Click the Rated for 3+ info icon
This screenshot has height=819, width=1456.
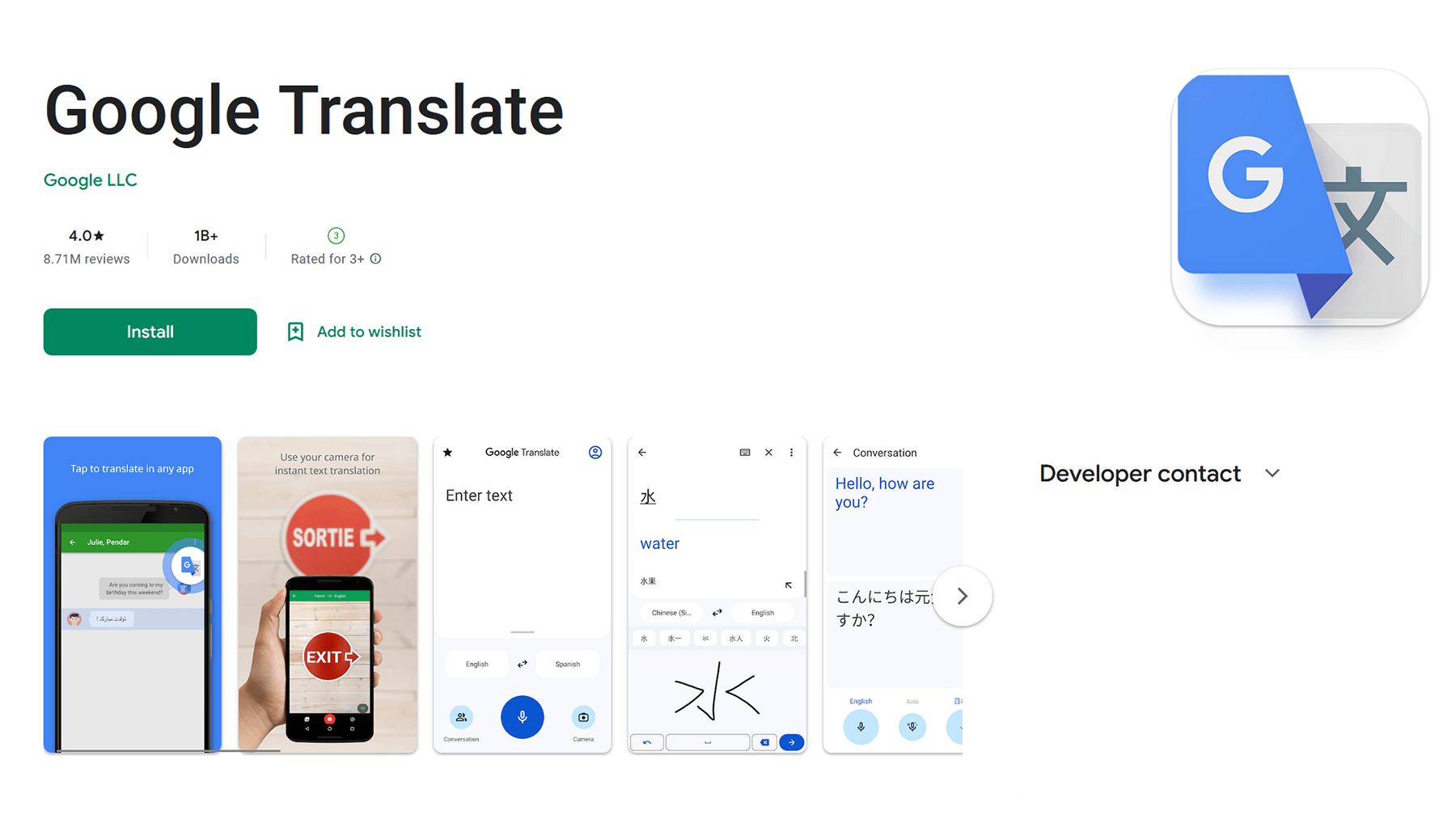tap(375, 259)
